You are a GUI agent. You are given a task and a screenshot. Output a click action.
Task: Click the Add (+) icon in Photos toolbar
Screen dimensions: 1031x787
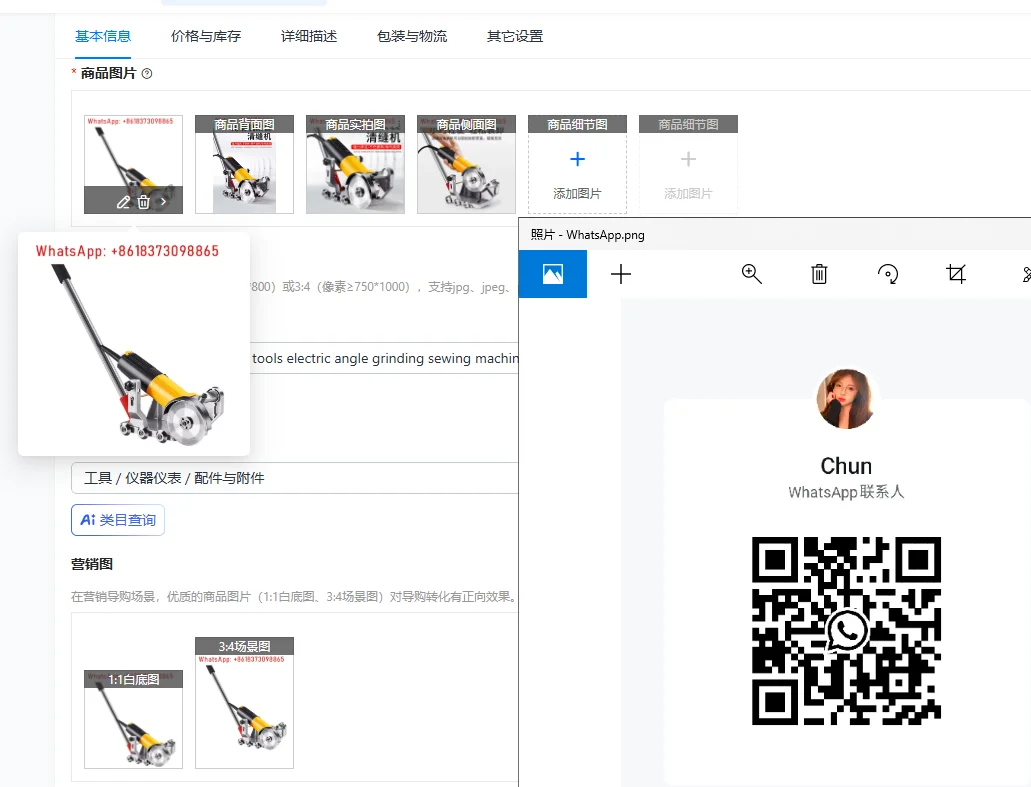click(620, 273)
